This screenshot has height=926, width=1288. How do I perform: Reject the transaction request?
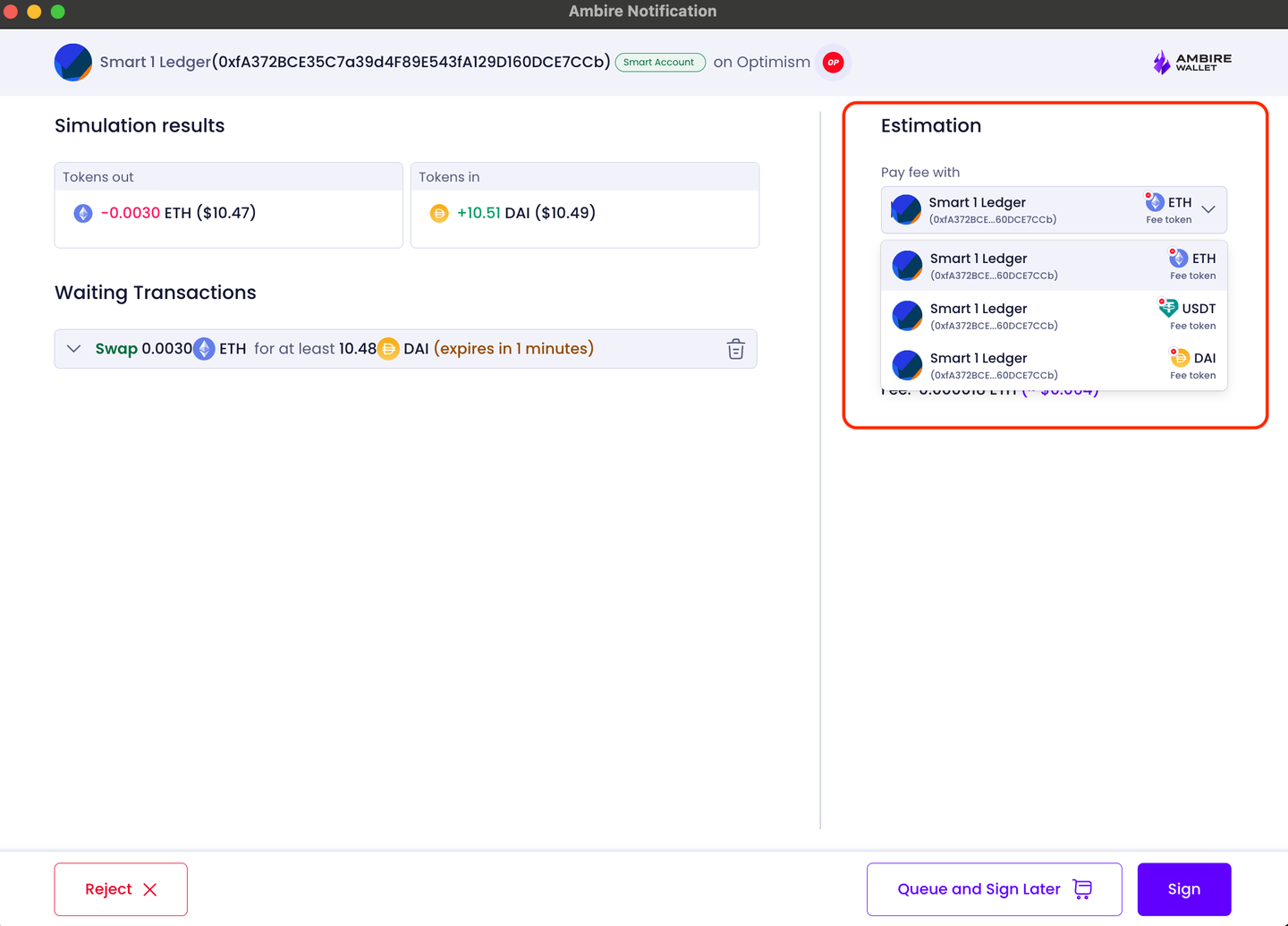tap(121, 889)
